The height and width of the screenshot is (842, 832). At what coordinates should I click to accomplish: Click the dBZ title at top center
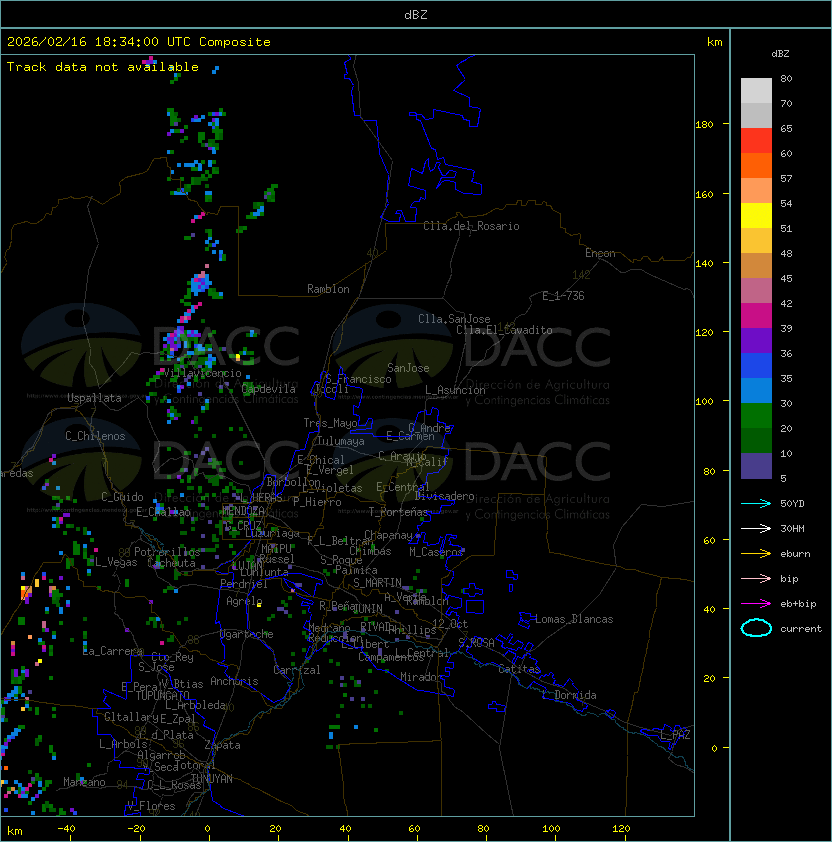[x=416, y=14]
